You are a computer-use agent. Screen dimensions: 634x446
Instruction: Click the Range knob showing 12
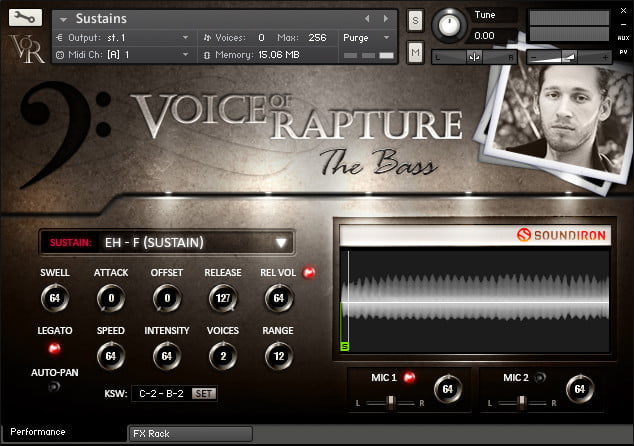coord(279,356)
